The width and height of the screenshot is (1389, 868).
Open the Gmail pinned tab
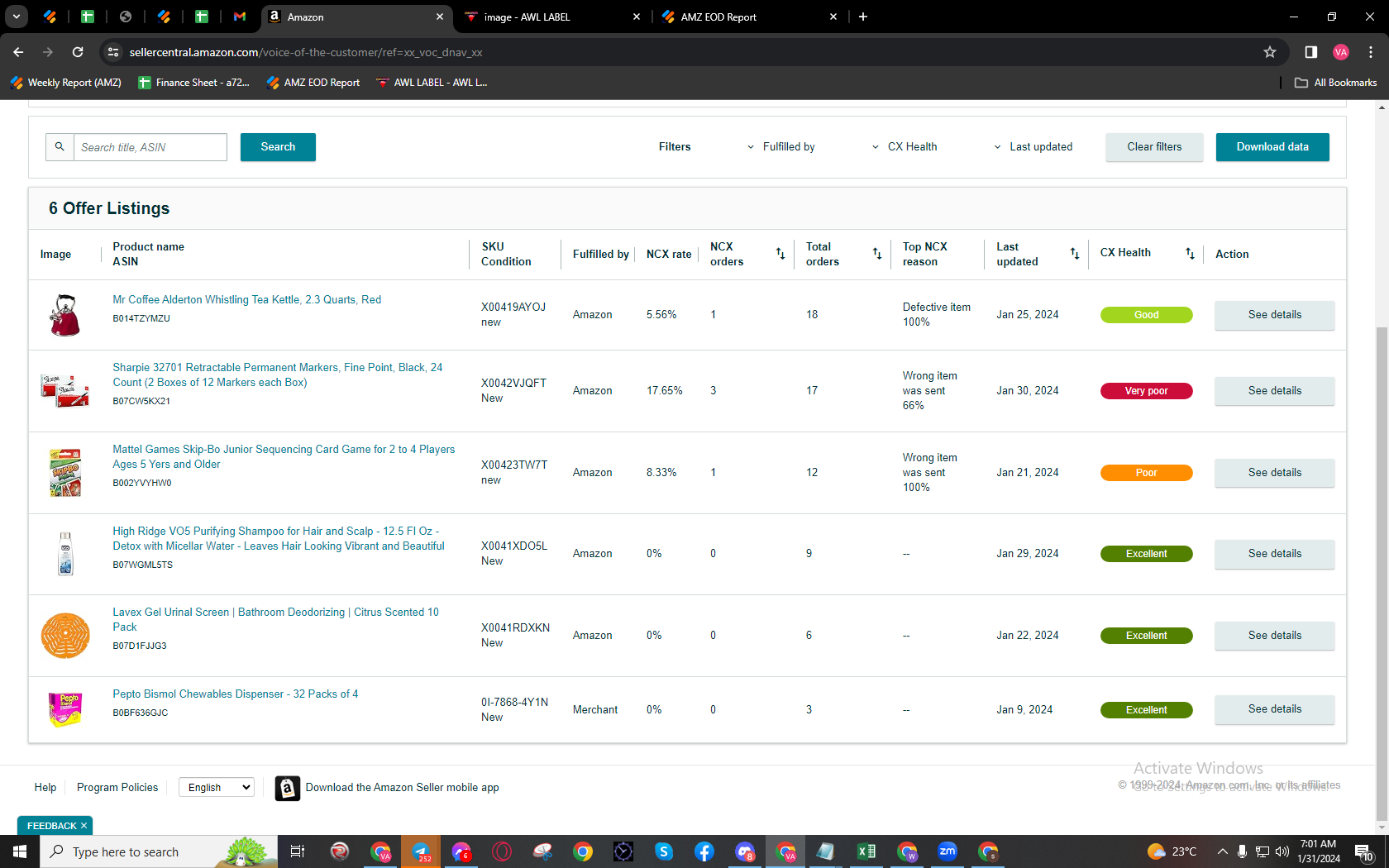tap(240, 17)
